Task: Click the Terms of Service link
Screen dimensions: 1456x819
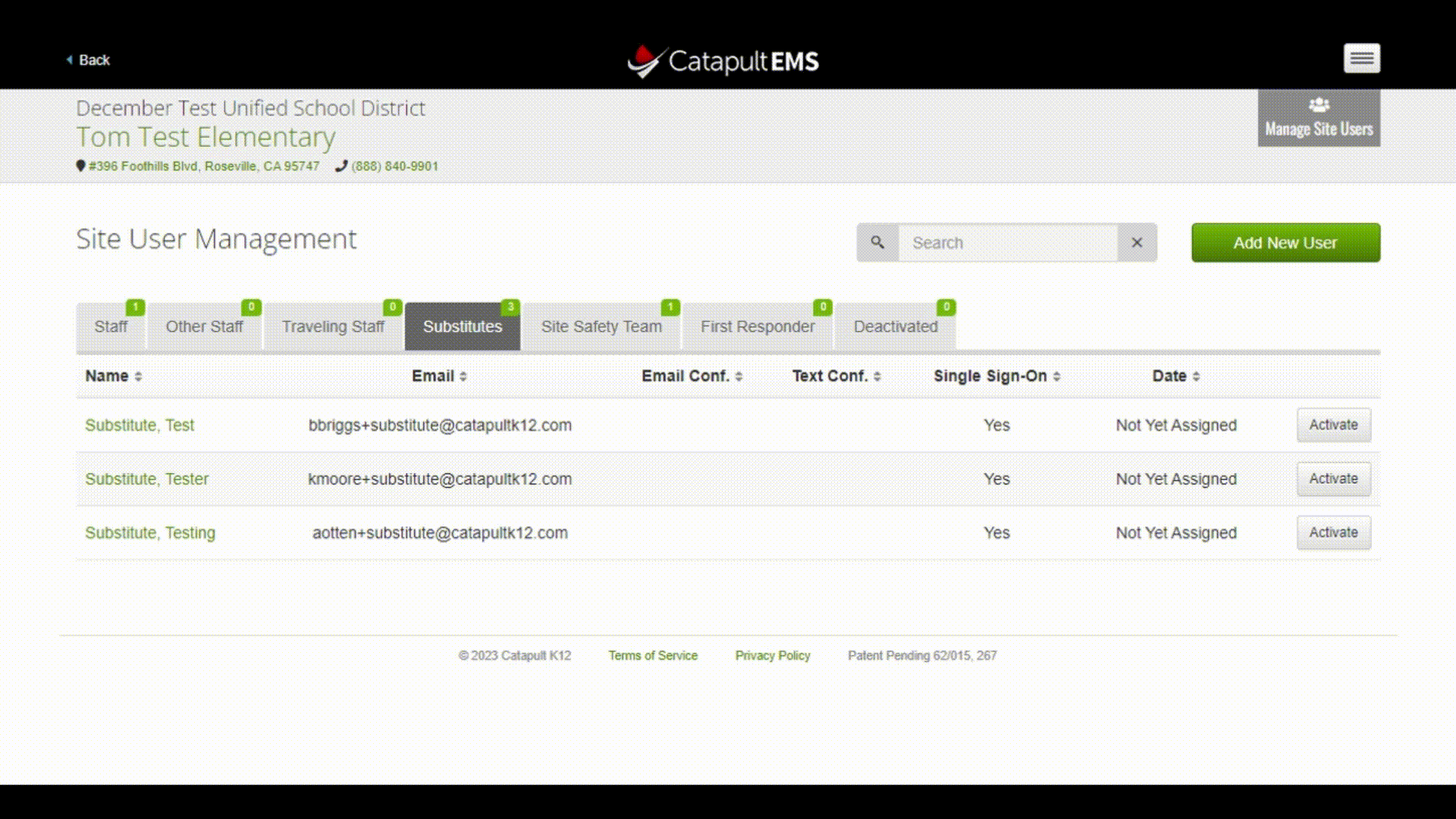Action: pos(652,655)
